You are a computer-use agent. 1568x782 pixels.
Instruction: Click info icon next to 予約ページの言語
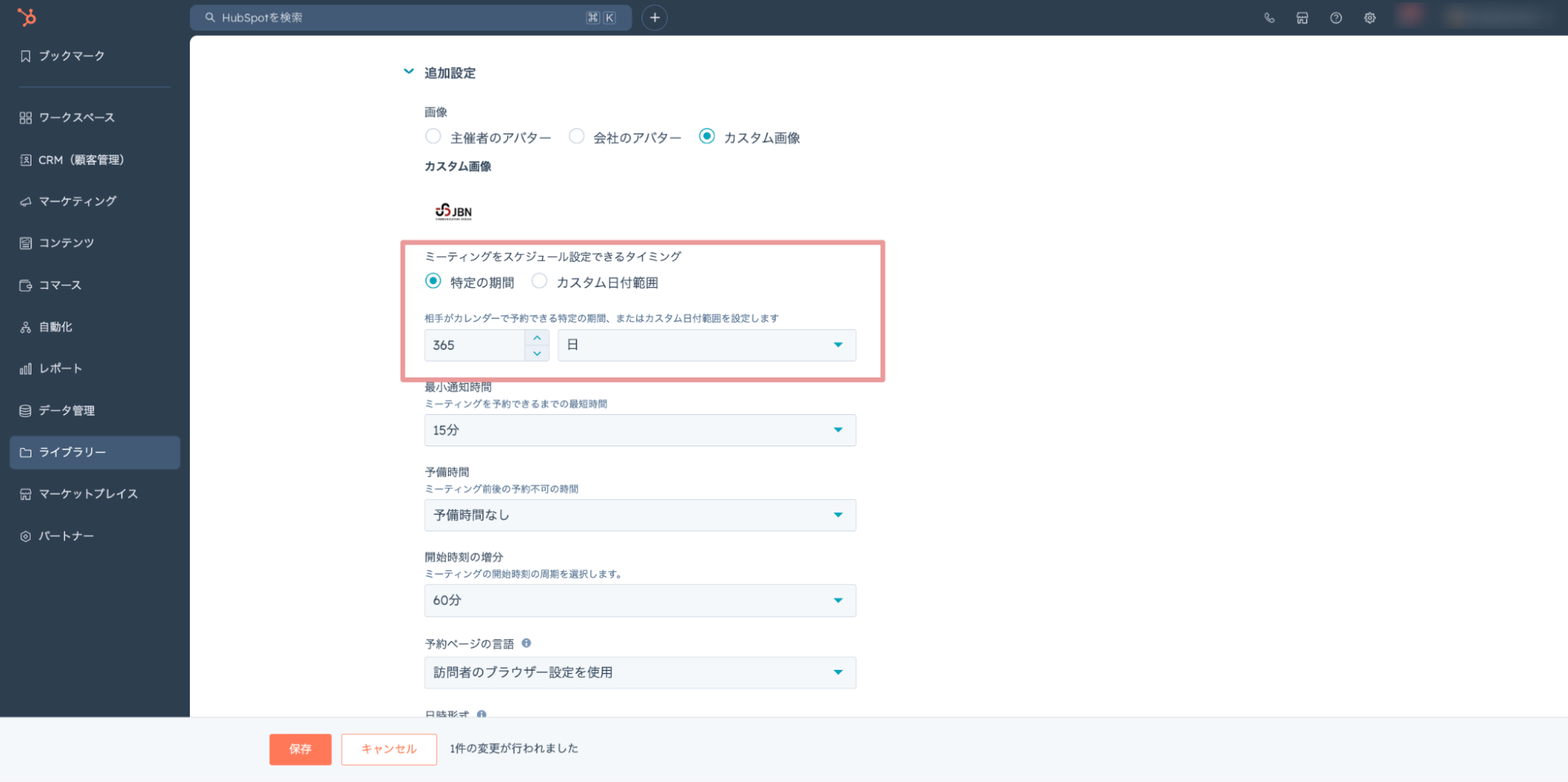tap(526, 643)
